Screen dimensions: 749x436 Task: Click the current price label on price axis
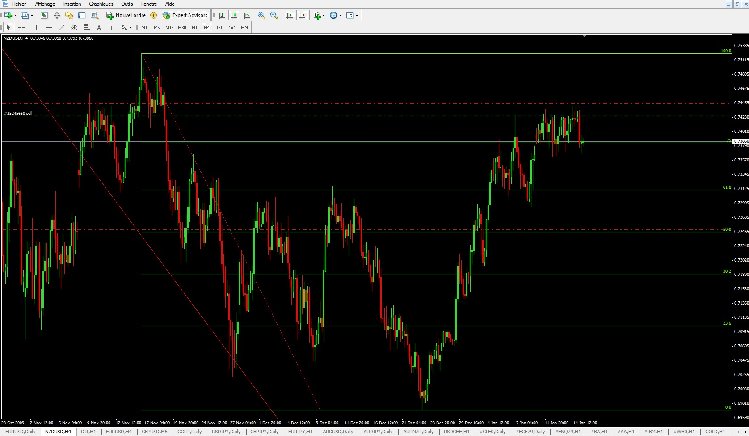click(x=740, y=142)
